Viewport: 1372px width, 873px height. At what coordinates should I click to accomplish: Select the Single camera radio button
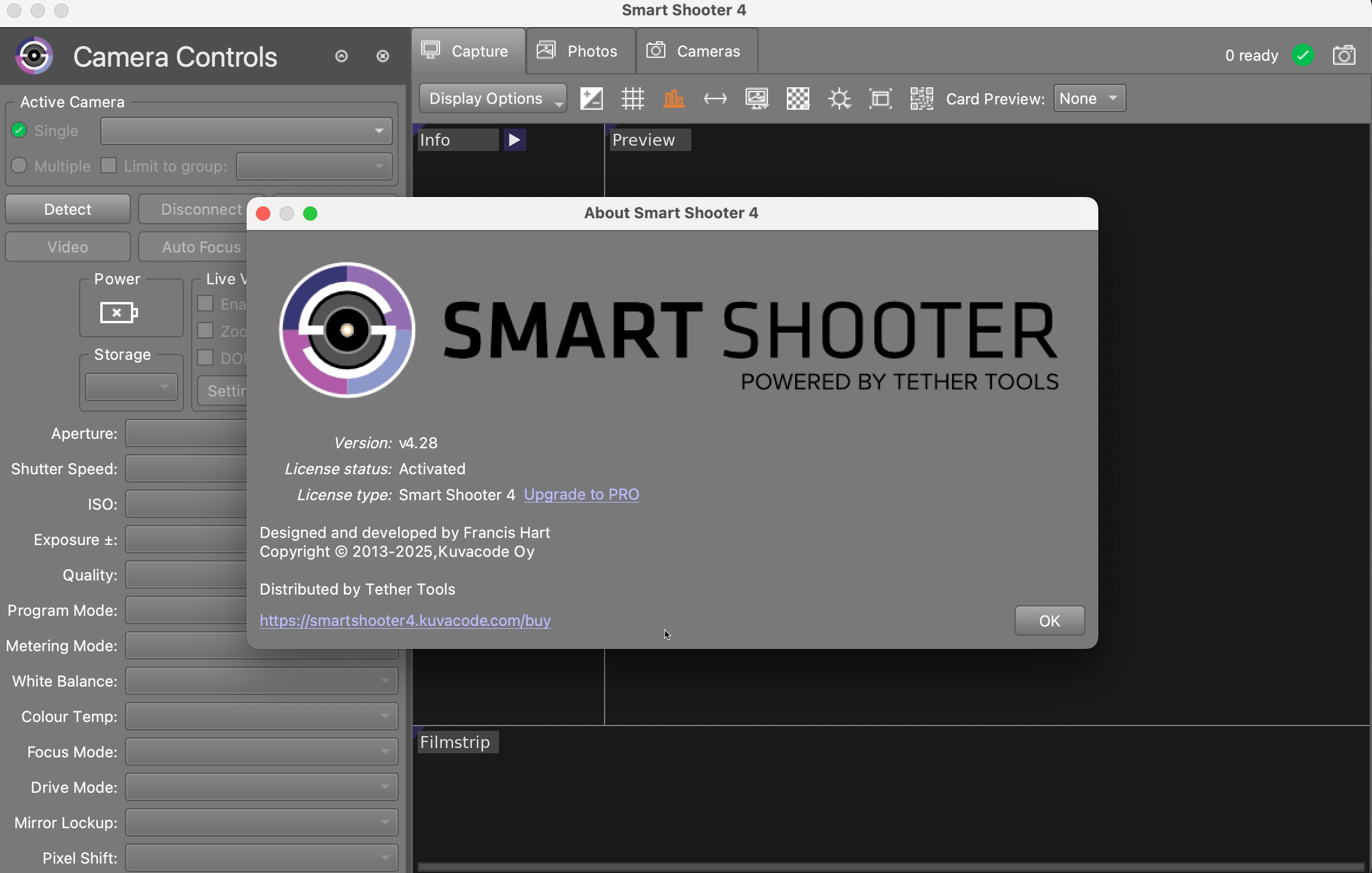click(x=19, y=130)
